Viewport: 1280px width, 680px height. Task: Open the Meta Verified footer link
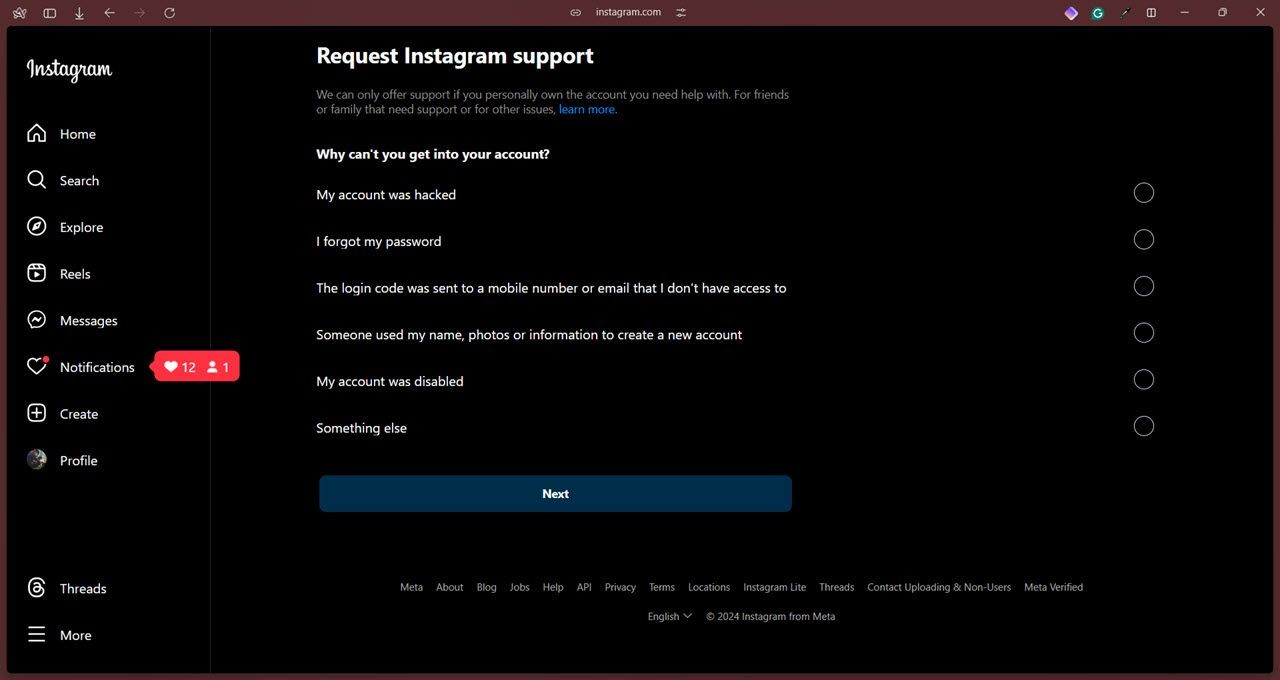(1053, 587)
